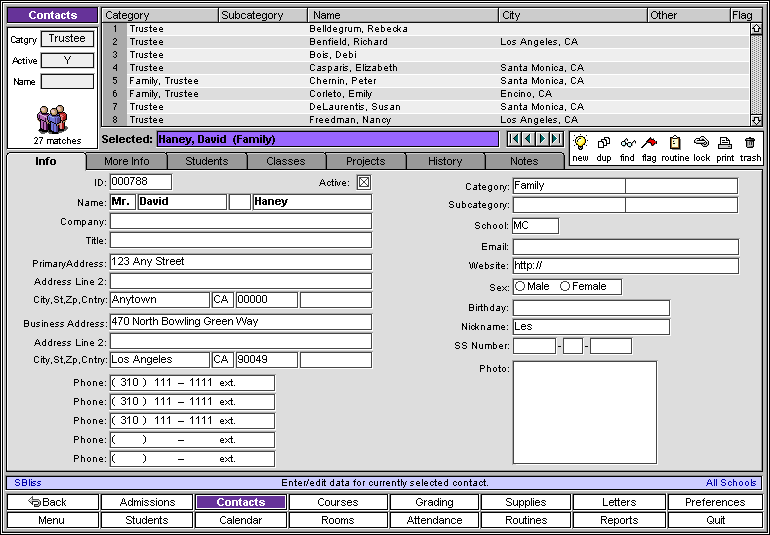
Task: Click the list scroll down arrow
Action: click(x=756, y=120)
